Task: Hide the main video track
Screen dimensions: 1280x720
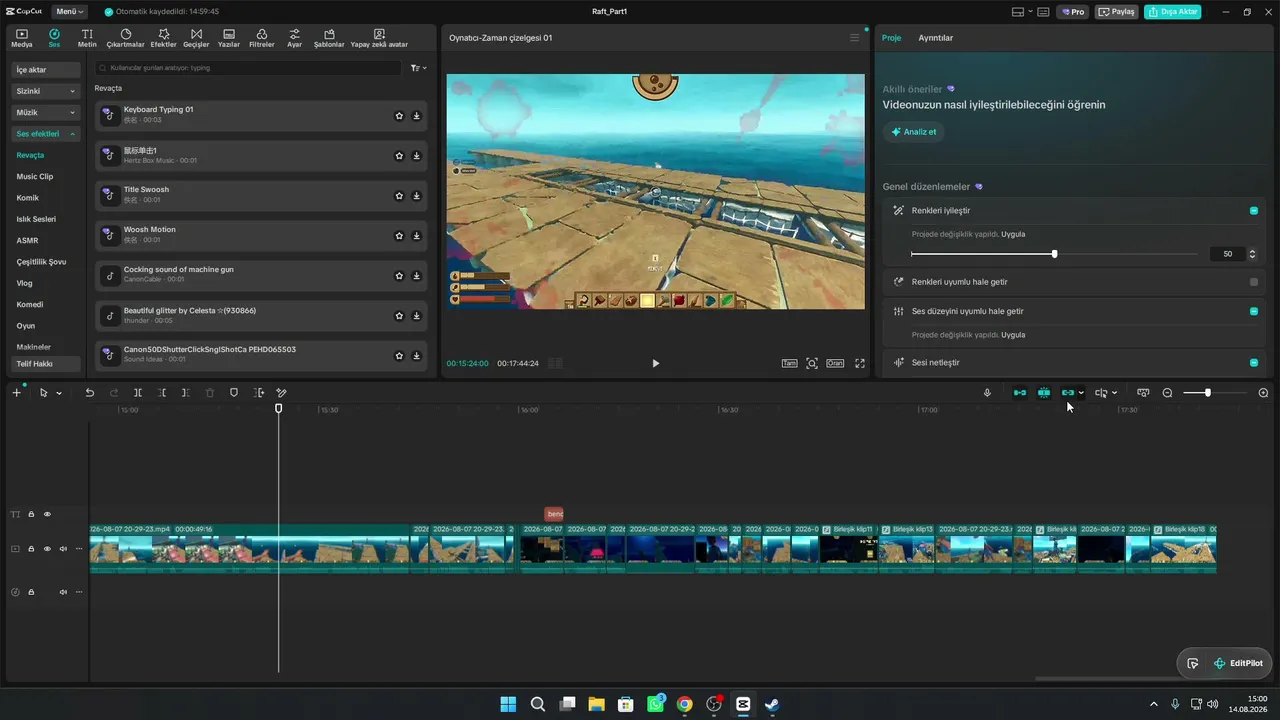Action: [47, 549]
